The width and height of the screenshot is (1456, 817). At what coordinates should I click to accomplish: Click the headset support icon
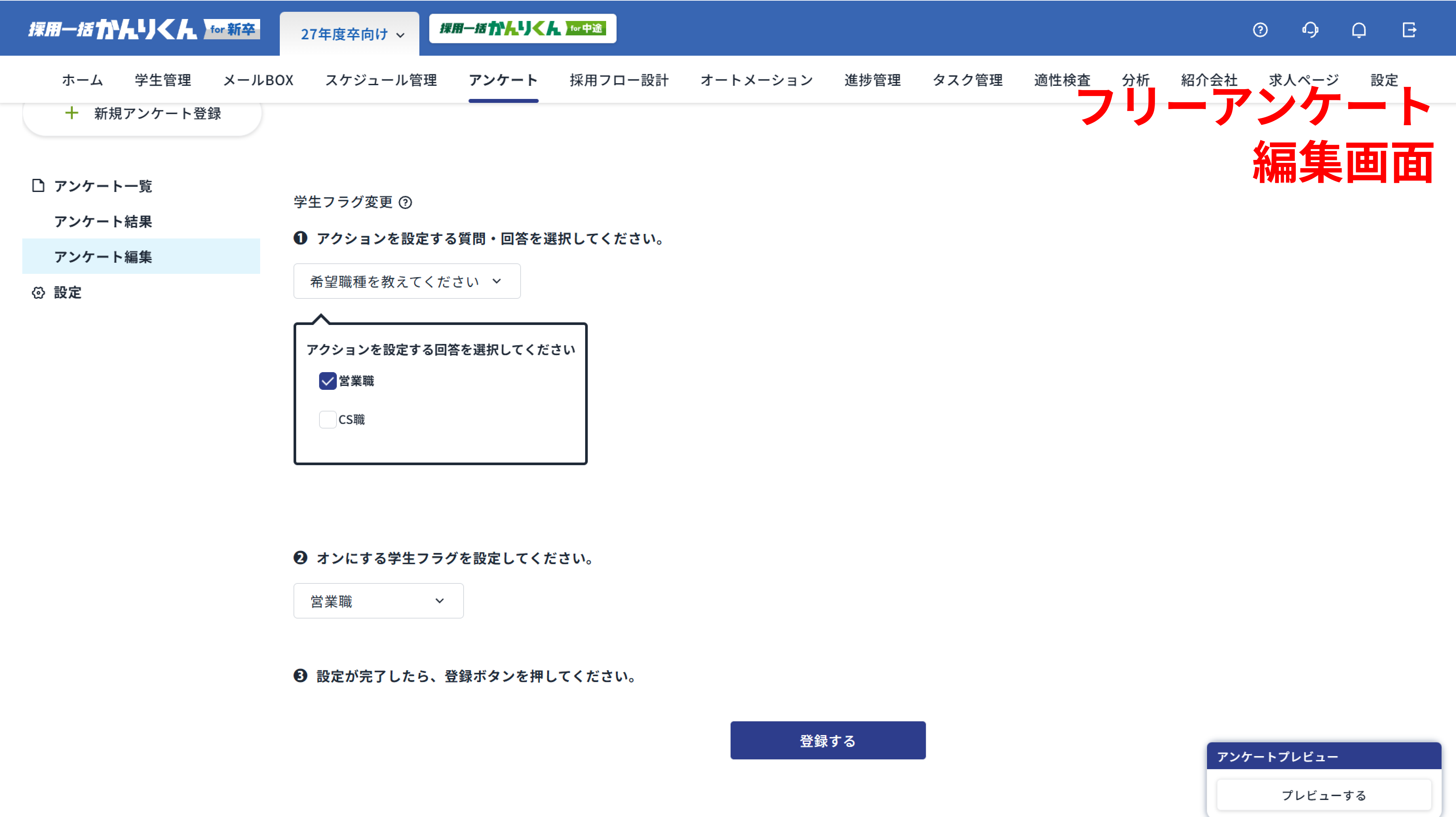click(x=1310, y=30)
